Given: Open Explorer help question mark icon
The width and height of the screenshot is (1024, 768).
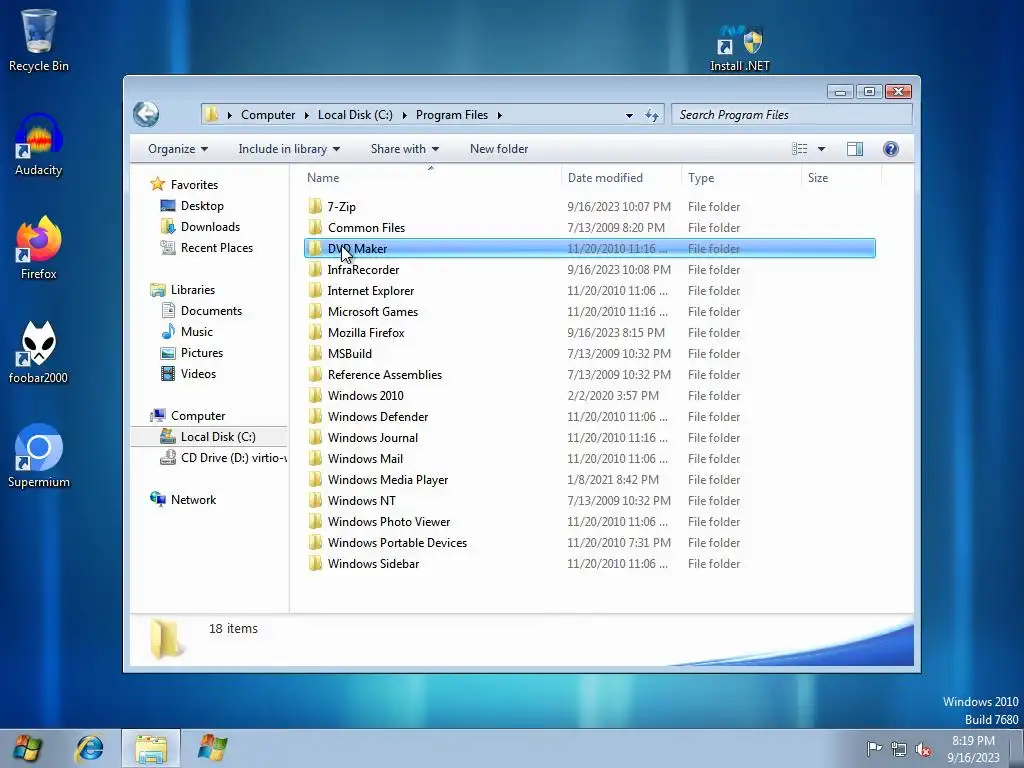Looking at the screenshot, I should point(891,149).
